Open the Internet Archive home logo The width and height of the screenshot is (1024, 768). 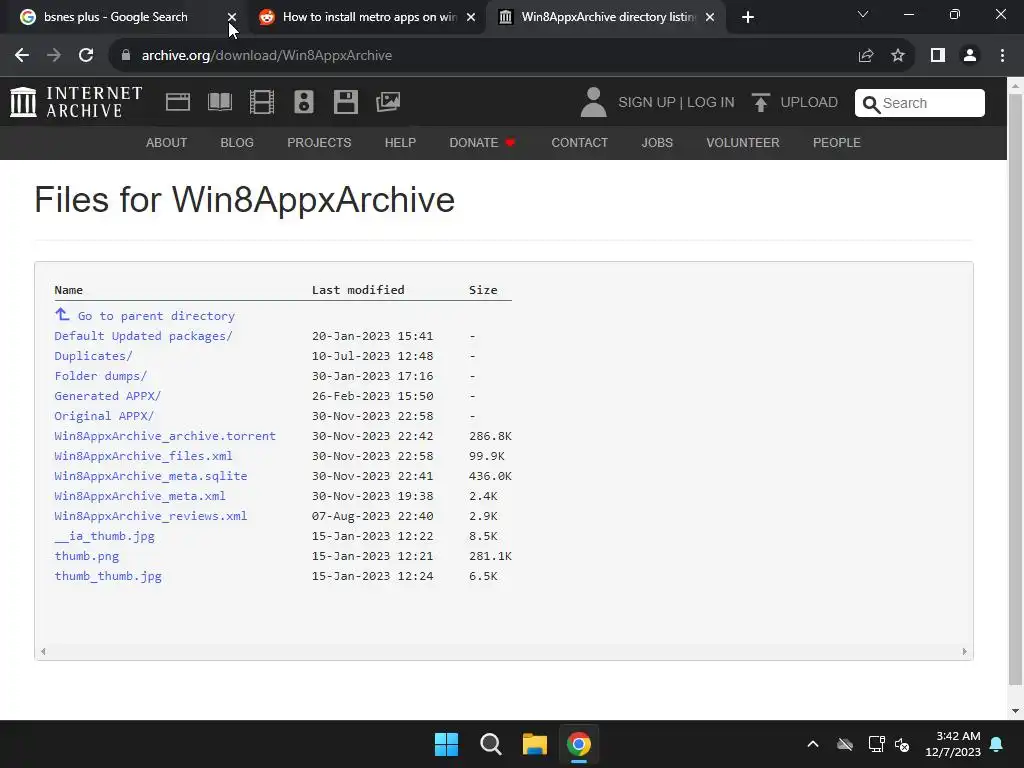coord(76,103)
